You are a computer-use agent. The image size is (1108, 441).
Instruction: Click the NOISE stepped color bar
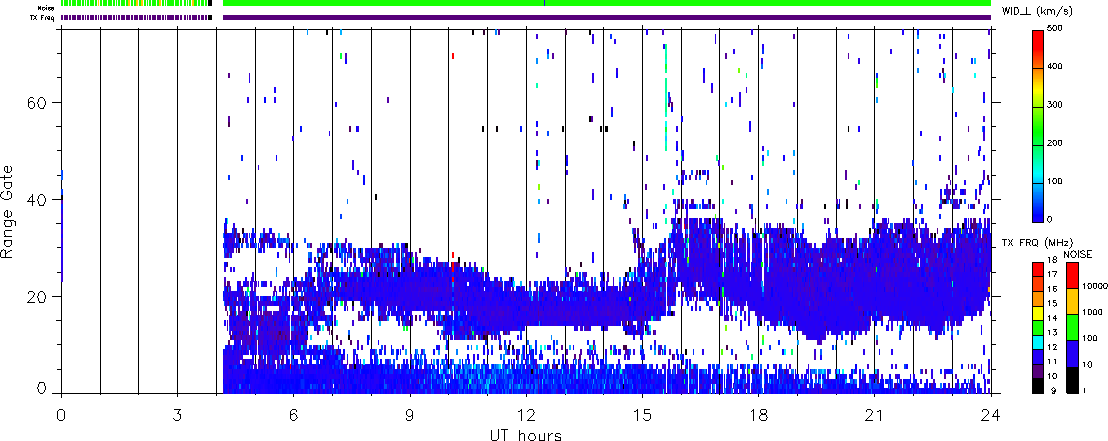[1072, 328]
